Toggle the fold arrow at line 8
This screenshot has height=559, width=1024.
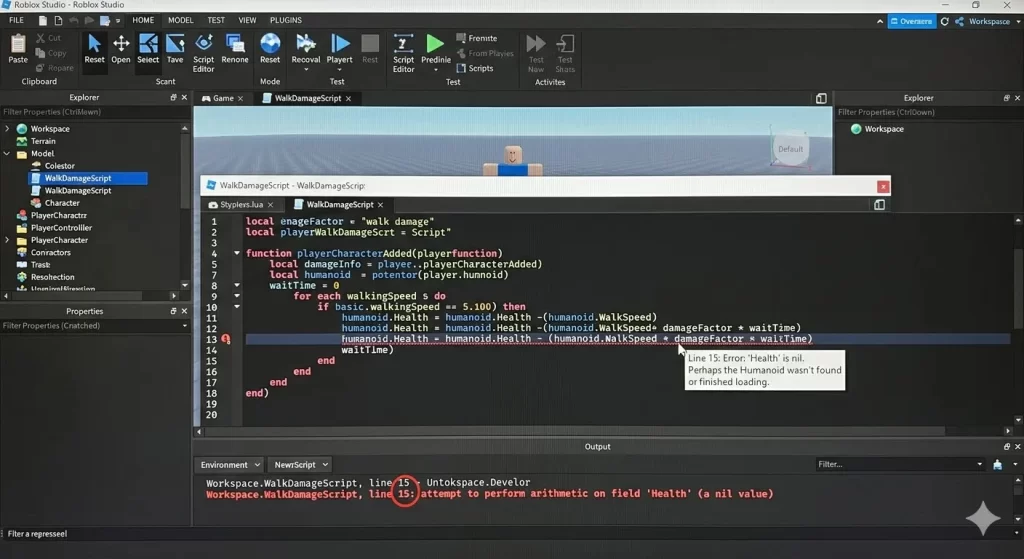click(x=237, y=285)
